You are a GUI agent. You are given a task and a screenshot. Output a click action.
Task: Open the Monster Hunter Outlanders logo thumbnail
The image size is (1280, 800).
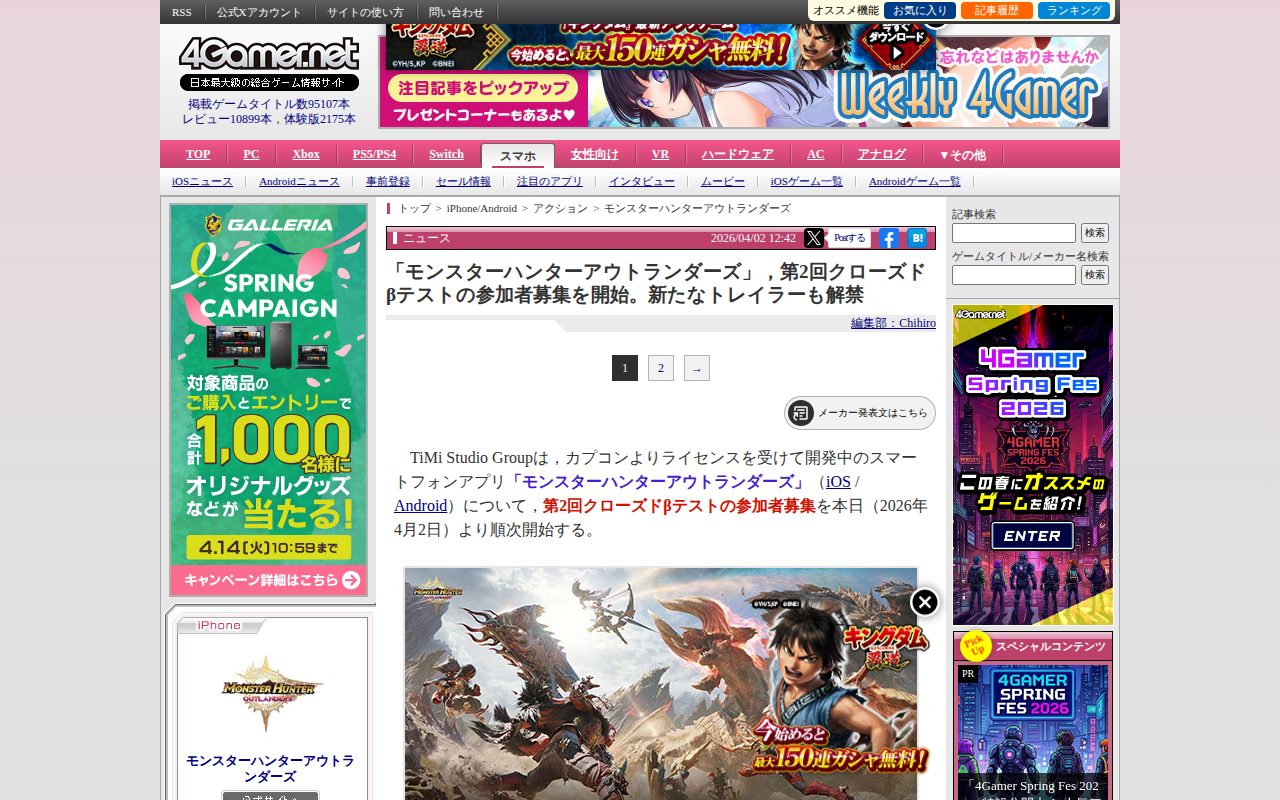(x=273, y=692)
